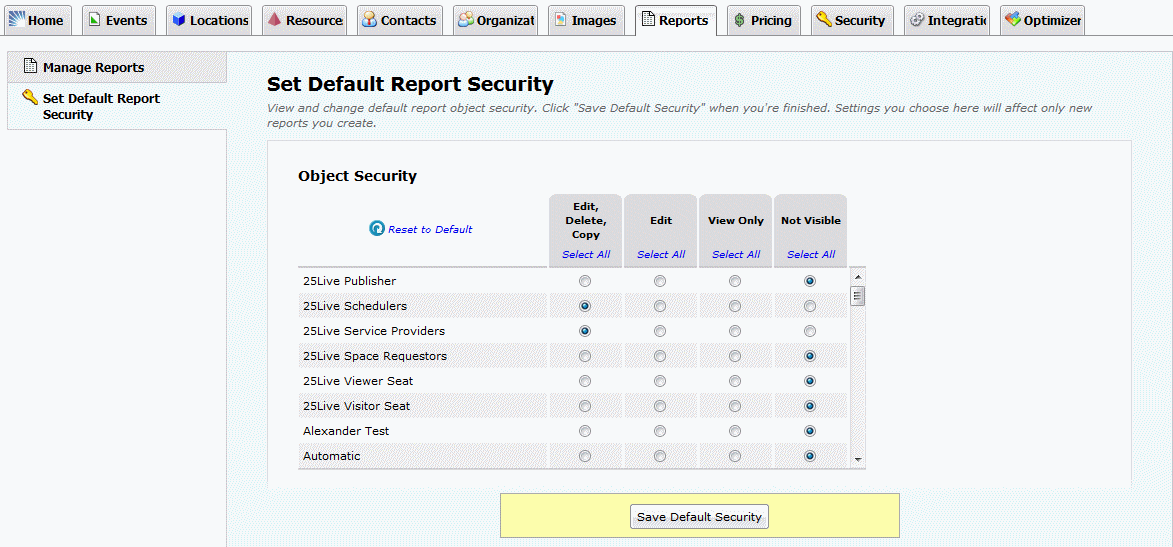
Task: Set 25Live Space Requestors to Edit, Delete, Copy
Action: [585, 356]
